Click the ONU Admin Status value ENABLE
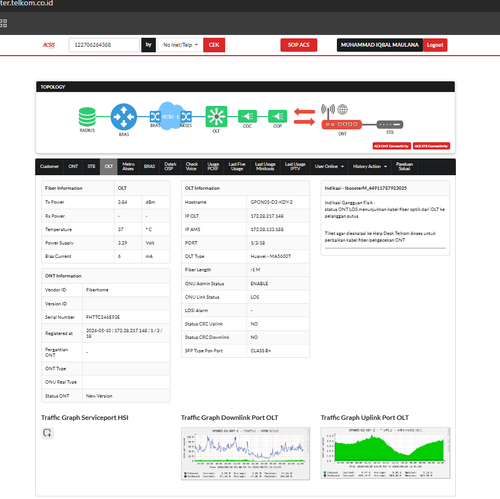The width and height of the screenshot is (500, 499). point(259,284)
